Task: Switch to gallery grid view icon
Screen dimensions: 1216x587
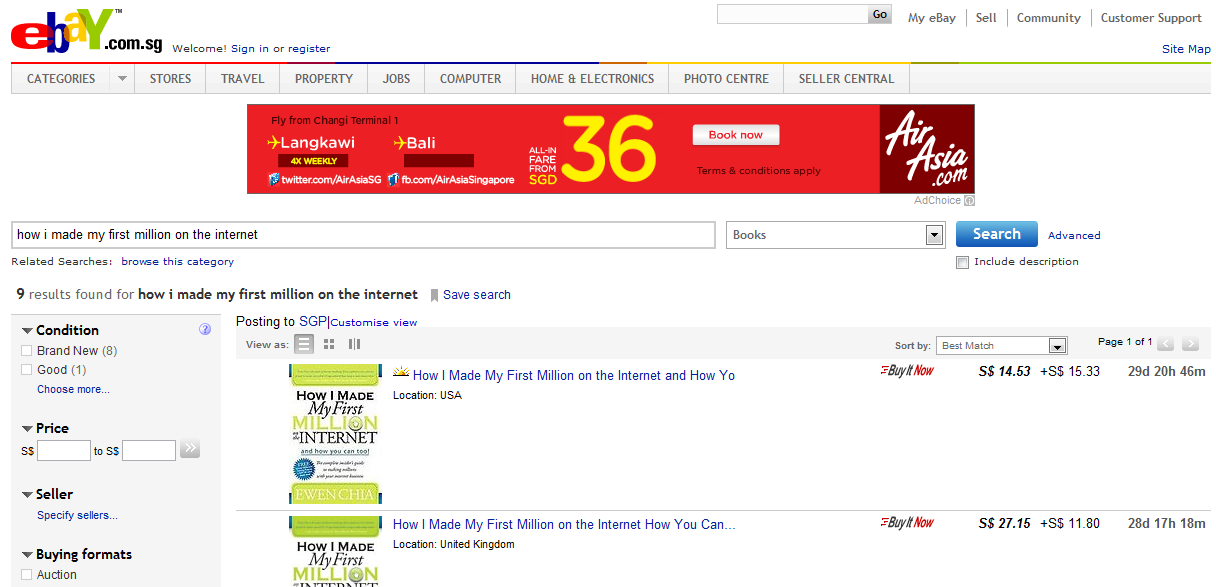Action: 329,344
